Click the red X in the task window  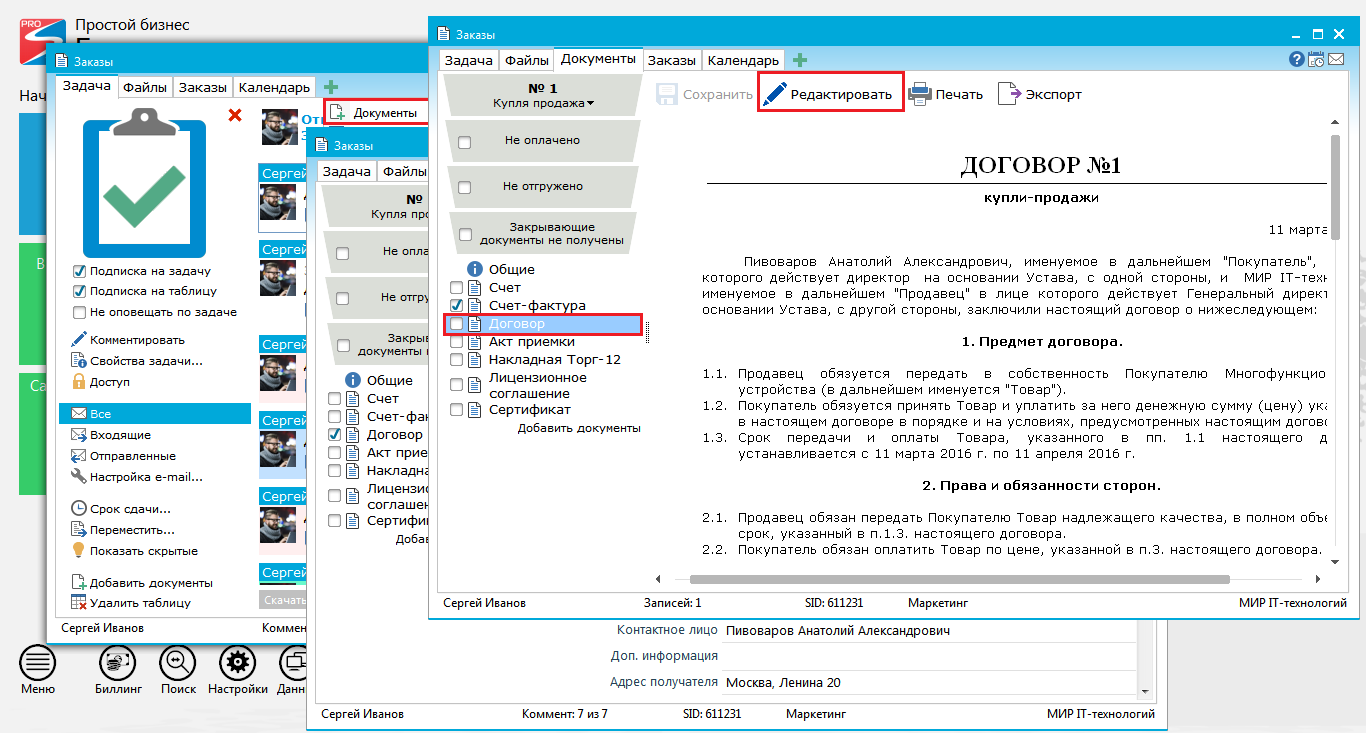235,115
